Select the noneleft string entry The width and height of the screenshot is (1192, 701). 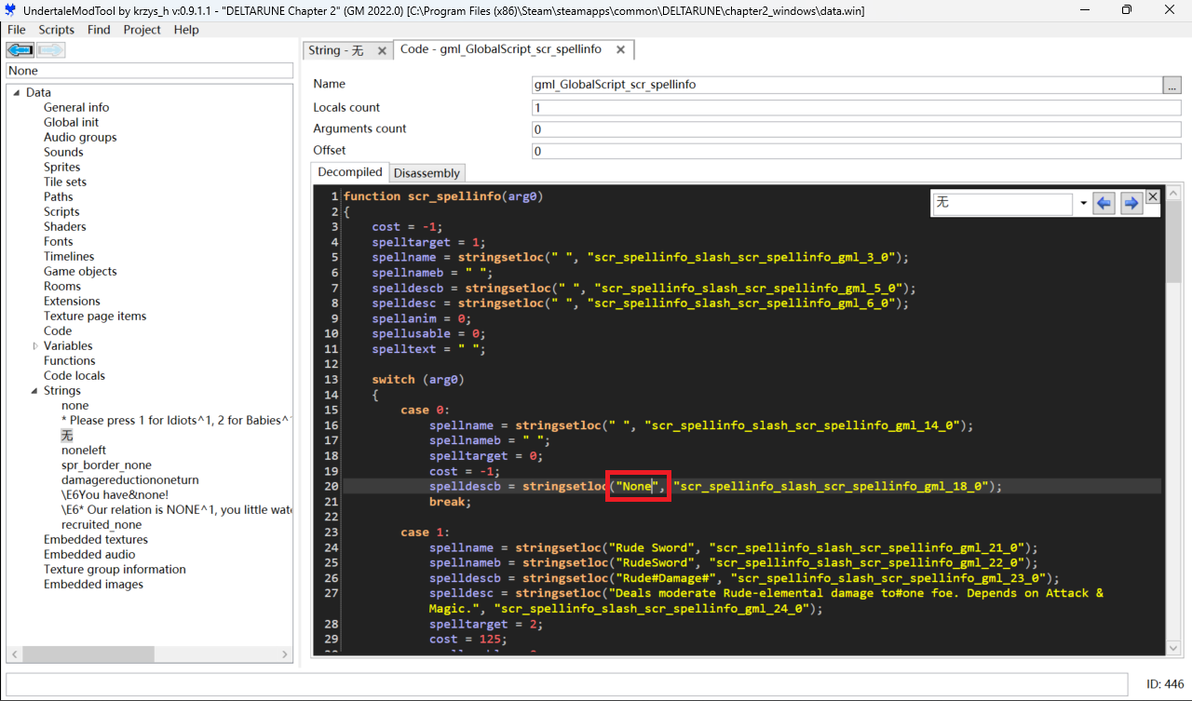tap(84, 450)
